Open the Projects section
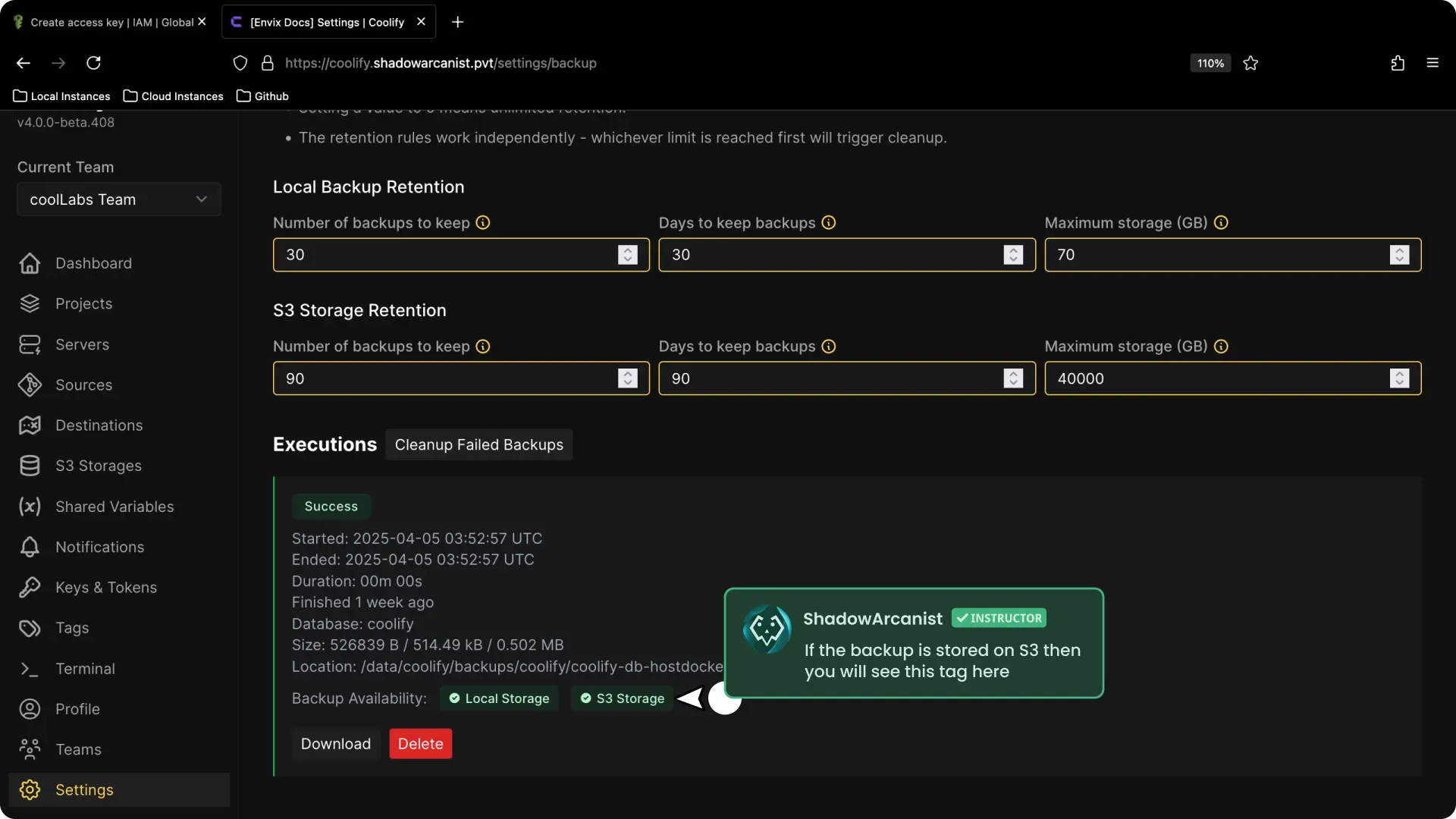1456x819 pixels. (x=83, y=303)
